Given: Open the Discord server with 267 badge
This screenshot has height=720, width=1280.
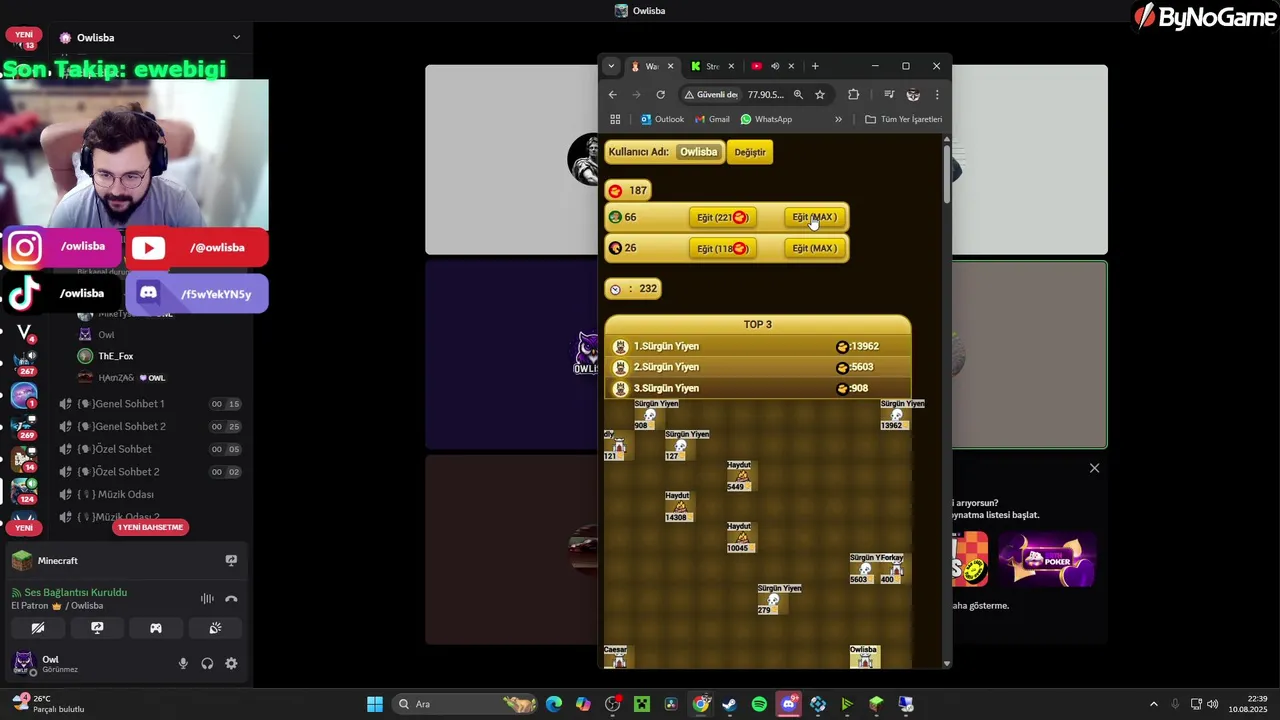Looking at the screenshot, I should tap(24, 362).
